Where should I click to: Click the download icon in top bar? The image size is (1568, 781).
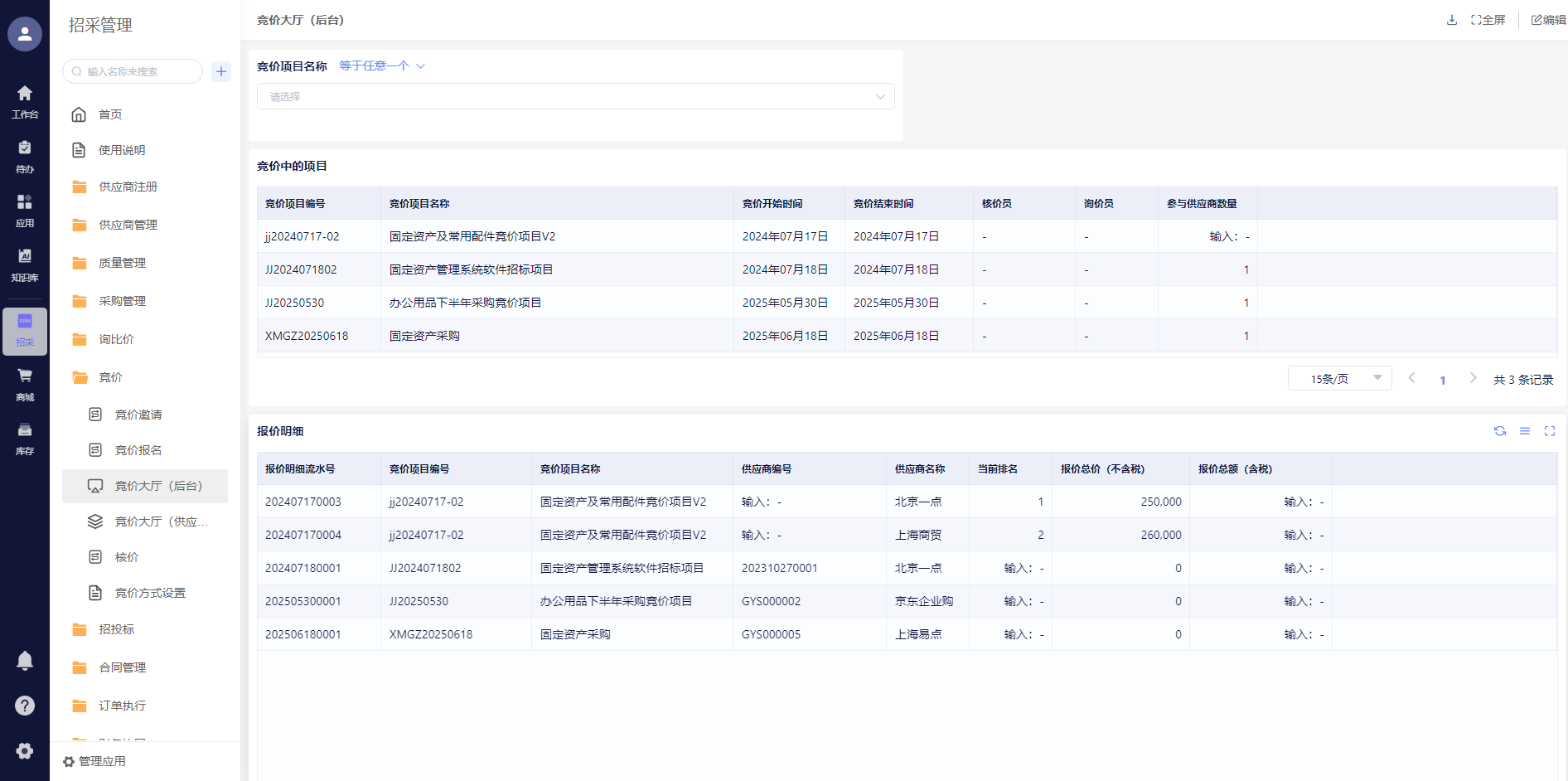pyautogui.click(x=1451, y=20)
